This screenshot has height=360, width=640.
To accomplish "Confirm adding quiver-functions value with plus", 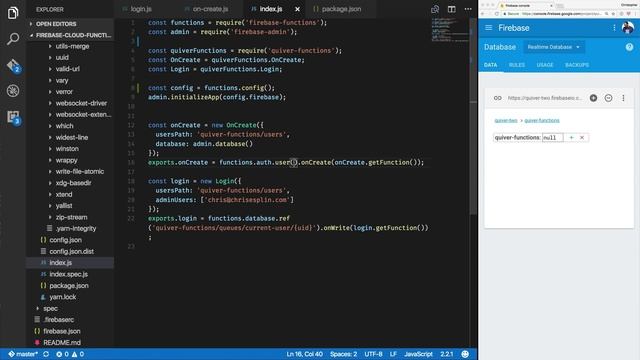I will [571, 138].
